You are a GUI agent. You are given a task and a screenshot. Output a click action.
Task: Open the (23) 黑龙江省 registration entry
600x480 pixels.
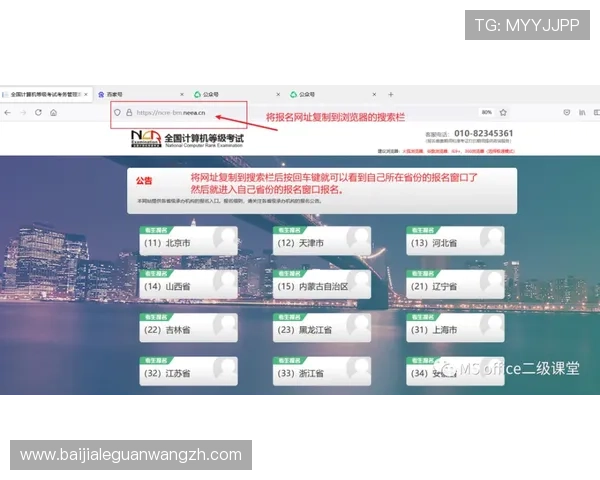pos(322,328)
